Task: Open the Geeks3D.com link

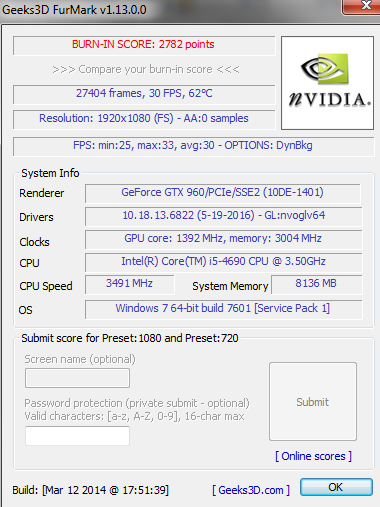Action: point(251,490)
